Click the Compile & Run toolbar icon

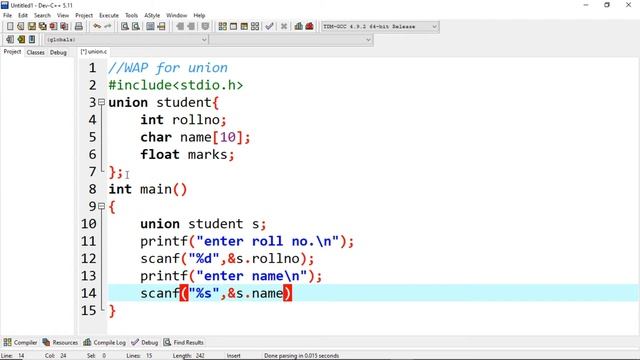click(x=244, y=27)
